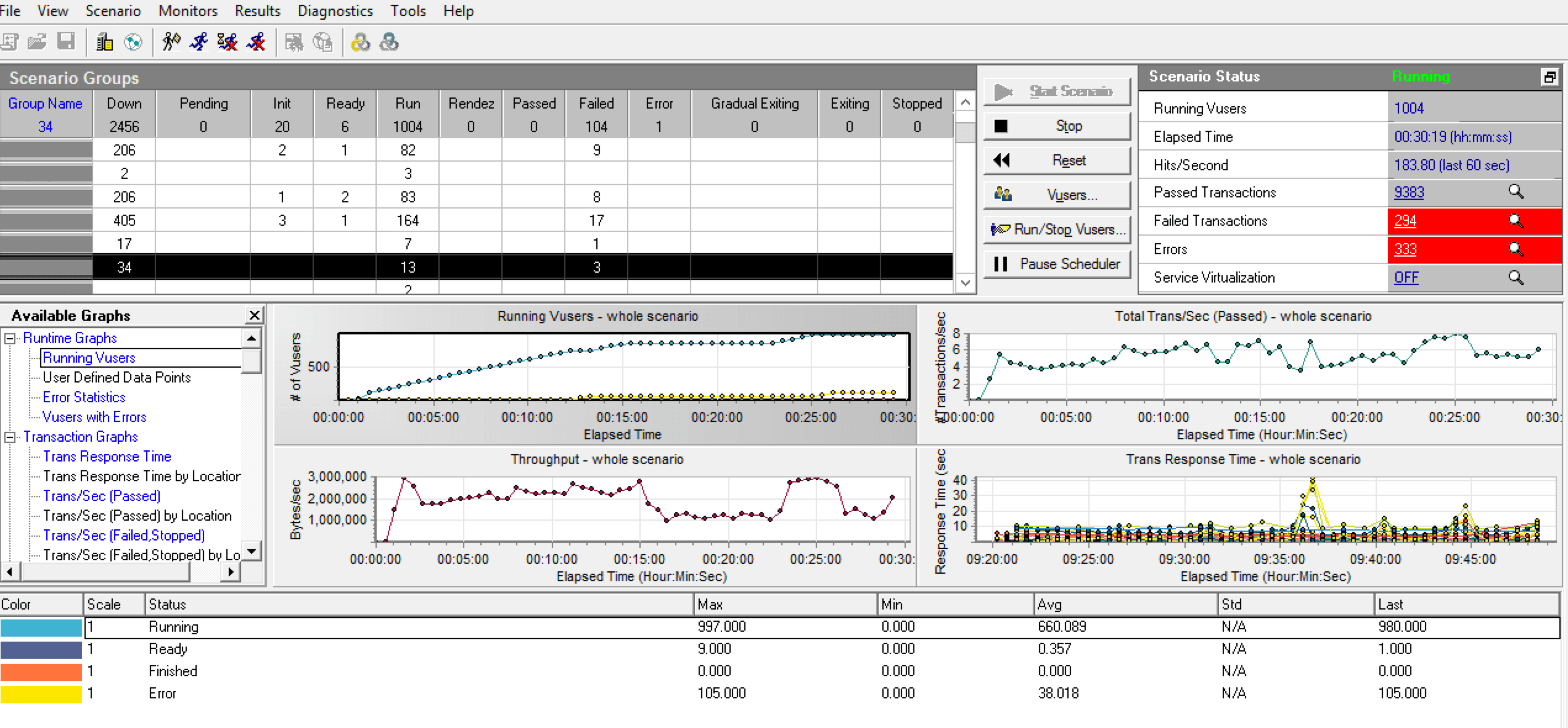Click the magnifier next to Failed Transactions

coord(1517,220)
